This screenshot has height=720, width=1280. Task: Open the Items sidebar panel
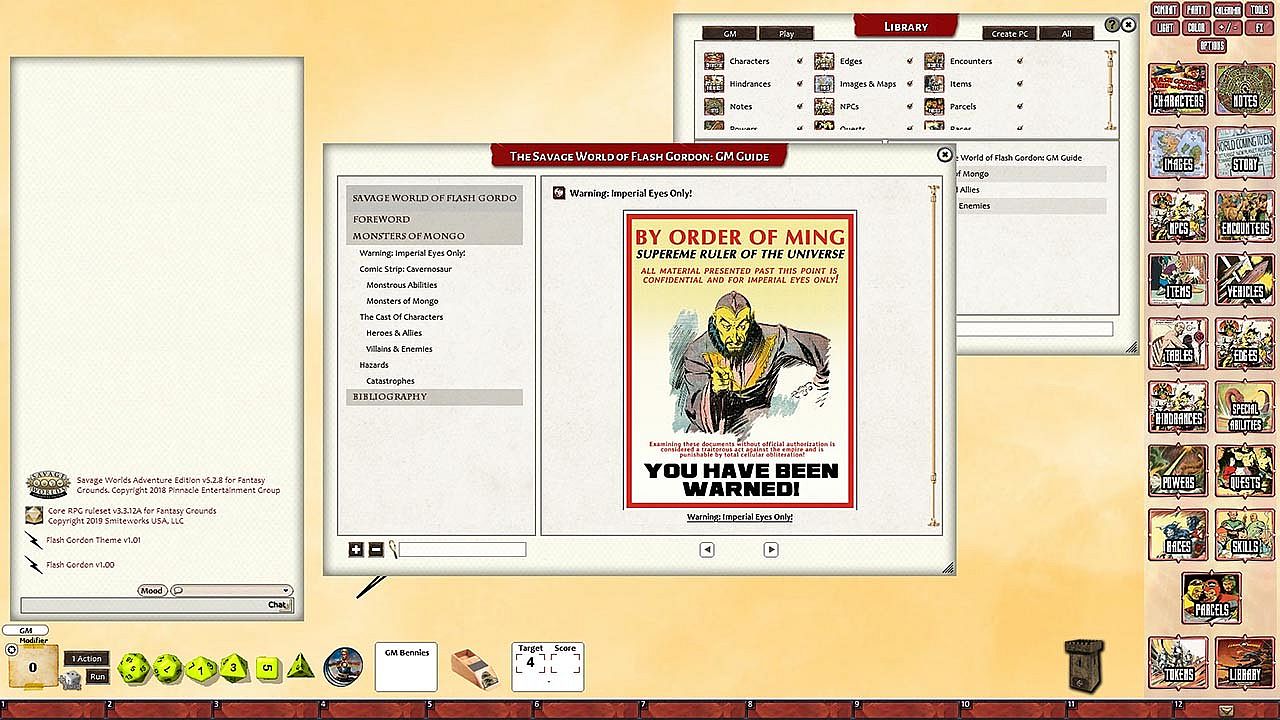[1178, 281]
